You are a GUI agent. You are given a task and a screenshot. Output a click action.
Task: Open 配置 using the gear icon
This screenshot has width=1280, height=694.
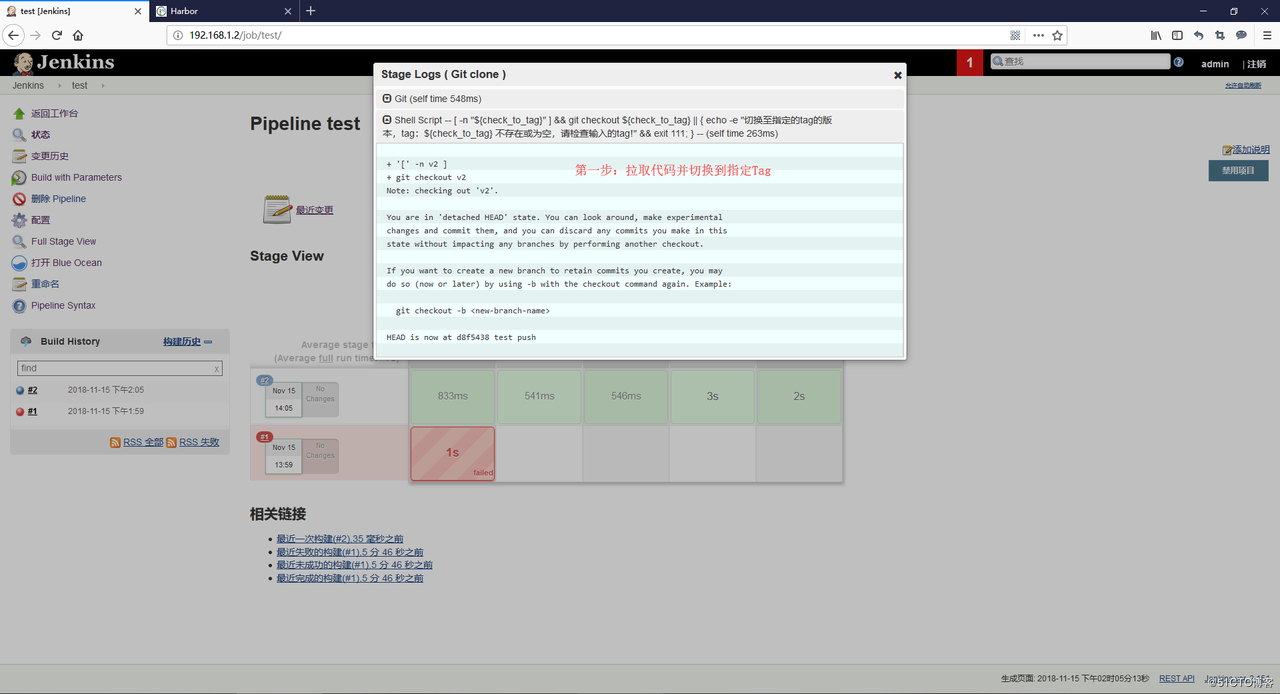pyautogui.click(x=19, y=220)
